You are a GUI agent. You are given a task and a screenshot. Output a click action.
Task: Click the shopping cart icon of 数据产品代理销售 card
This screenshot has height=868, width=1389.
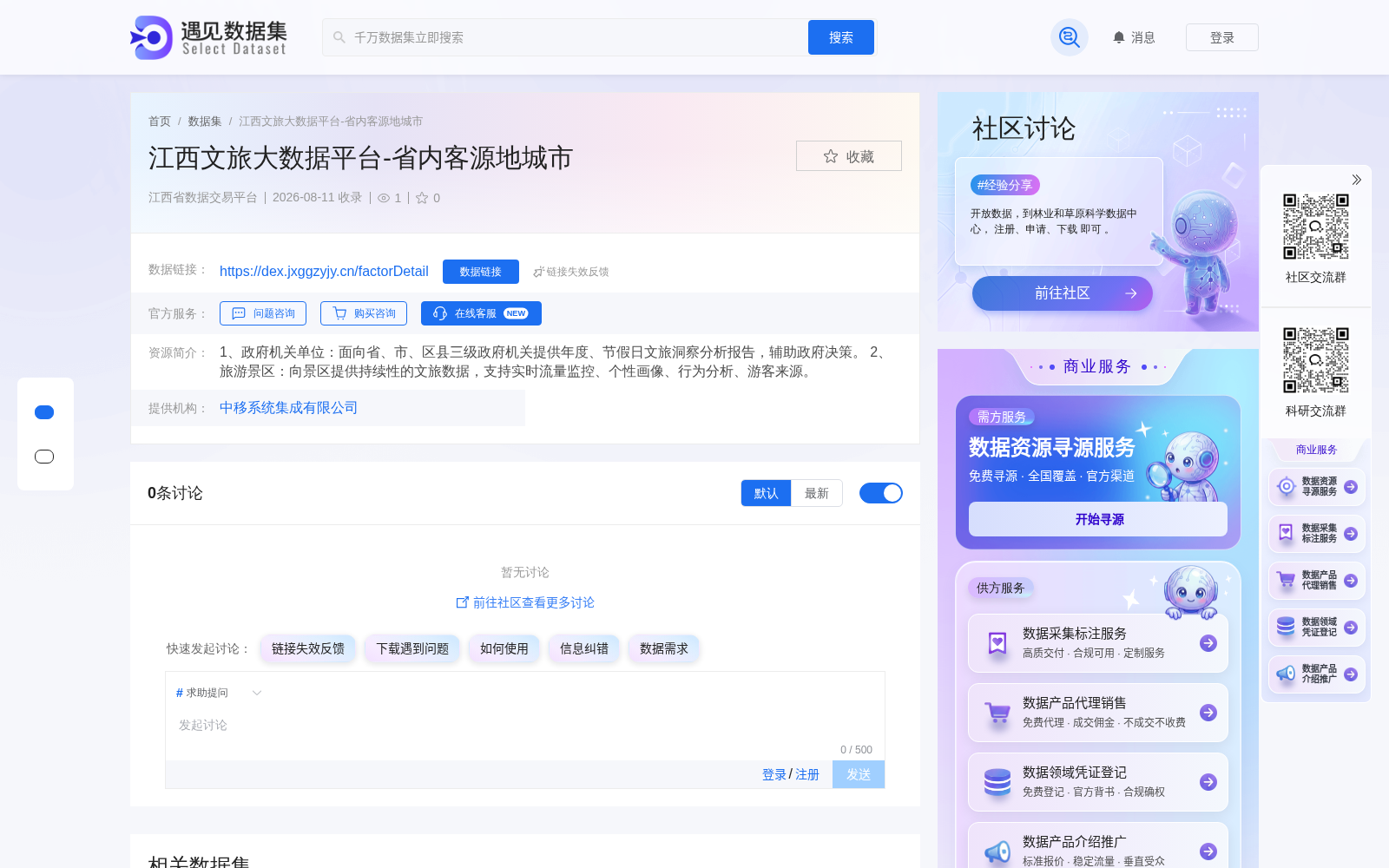click(997, 713)
